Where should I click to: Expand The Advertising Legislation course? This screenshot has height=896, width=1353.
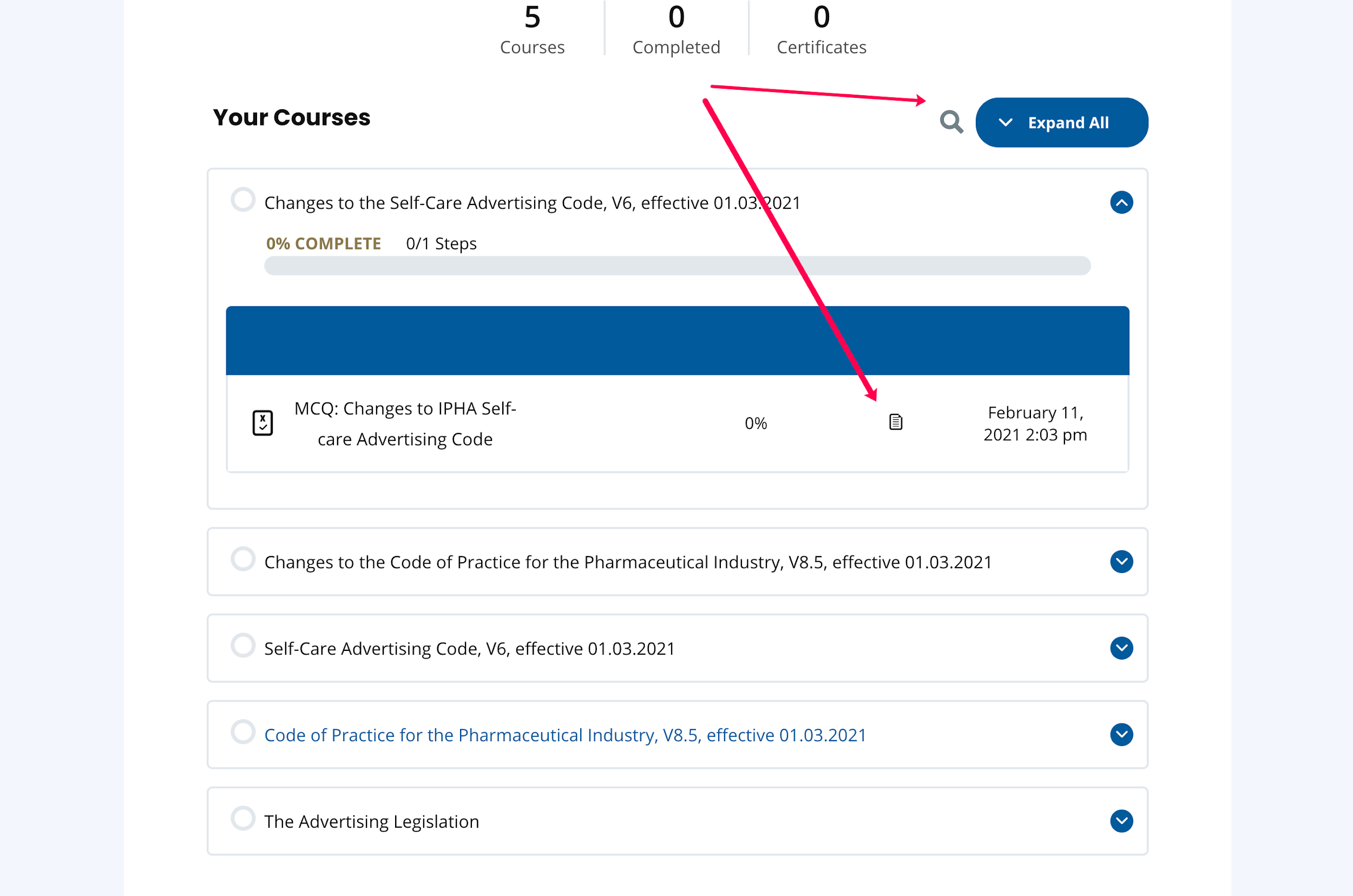(x=1121, y=821)
